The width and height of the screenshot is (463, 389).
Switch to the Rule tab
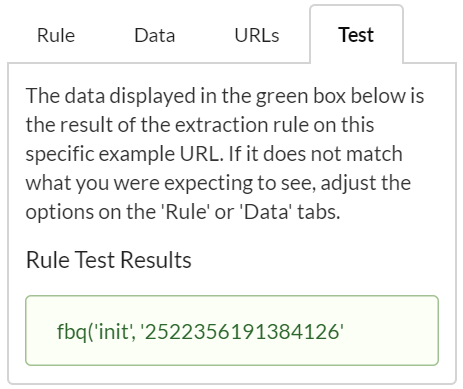pyautogui.click(x=56, y=35)
